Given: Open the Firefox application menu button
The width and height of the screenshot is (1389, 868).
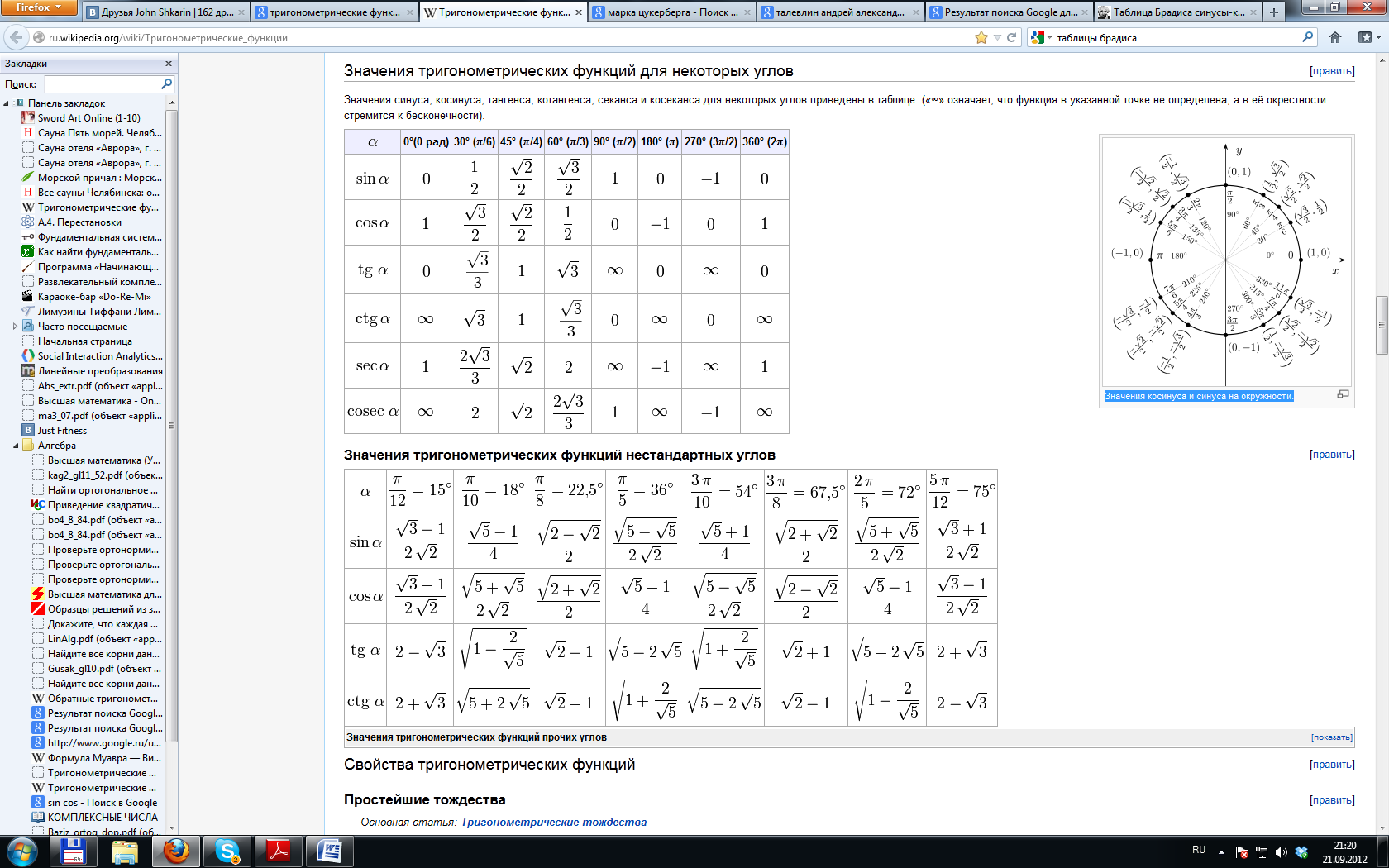Looking at the screenshot, I should (x=39, y=7).
